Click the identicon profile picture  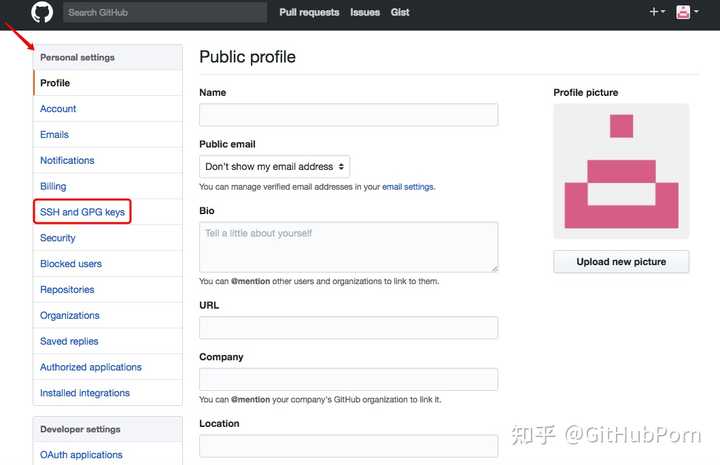click(621, 171)
